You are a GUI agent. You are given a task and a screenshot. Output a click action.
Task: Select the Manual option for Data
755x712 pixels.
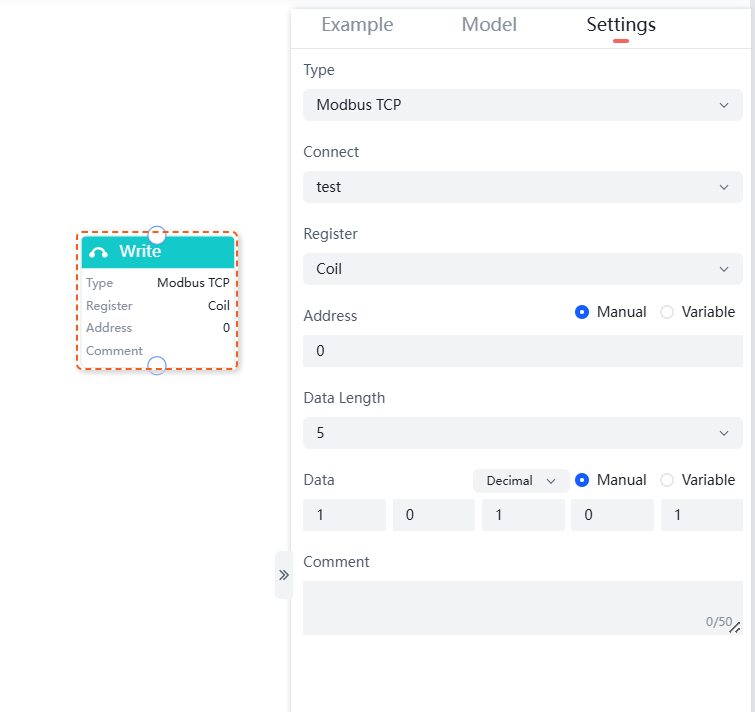[582, 480]
